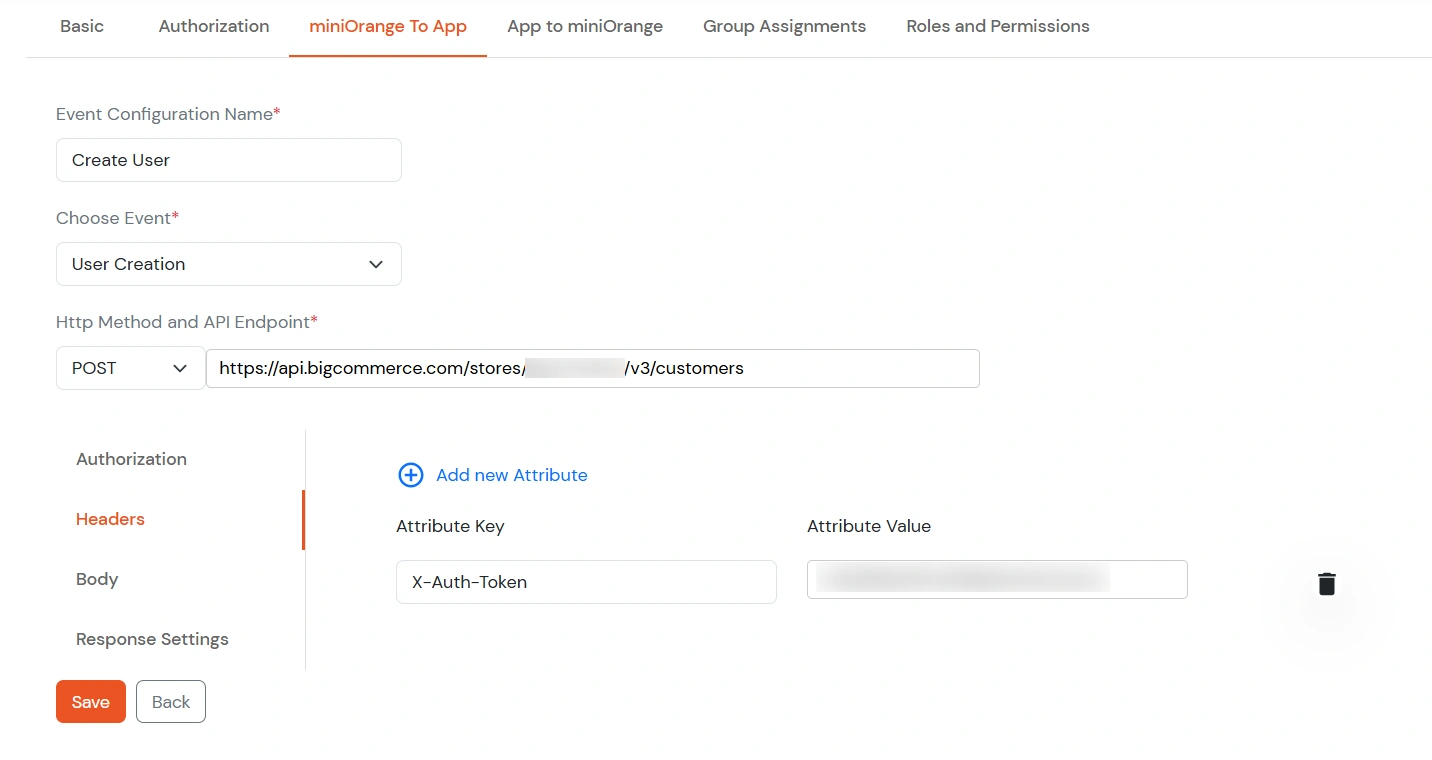Go to the Group Assignments tab

point(785,26)
